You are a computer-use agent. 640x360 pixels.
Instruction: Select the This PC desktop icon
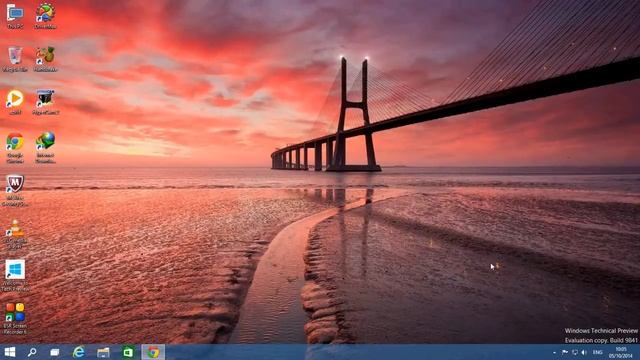pos(15,16)
